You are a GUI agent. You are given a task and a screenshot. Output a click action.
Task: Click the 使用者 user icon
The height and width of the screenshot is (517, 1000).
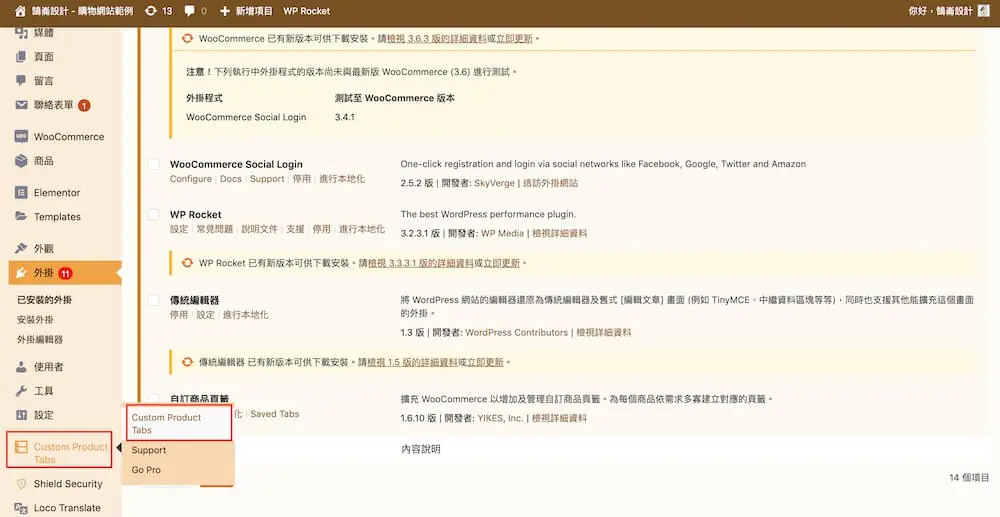[x=21, y=367]
